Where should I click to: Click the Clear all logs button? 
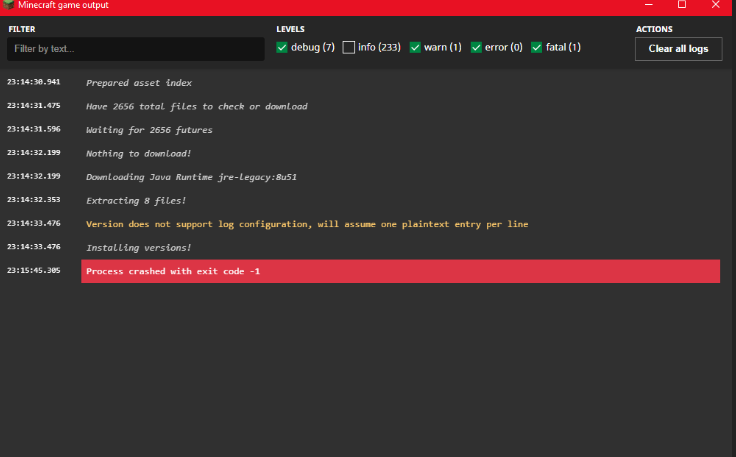(678, 49)
